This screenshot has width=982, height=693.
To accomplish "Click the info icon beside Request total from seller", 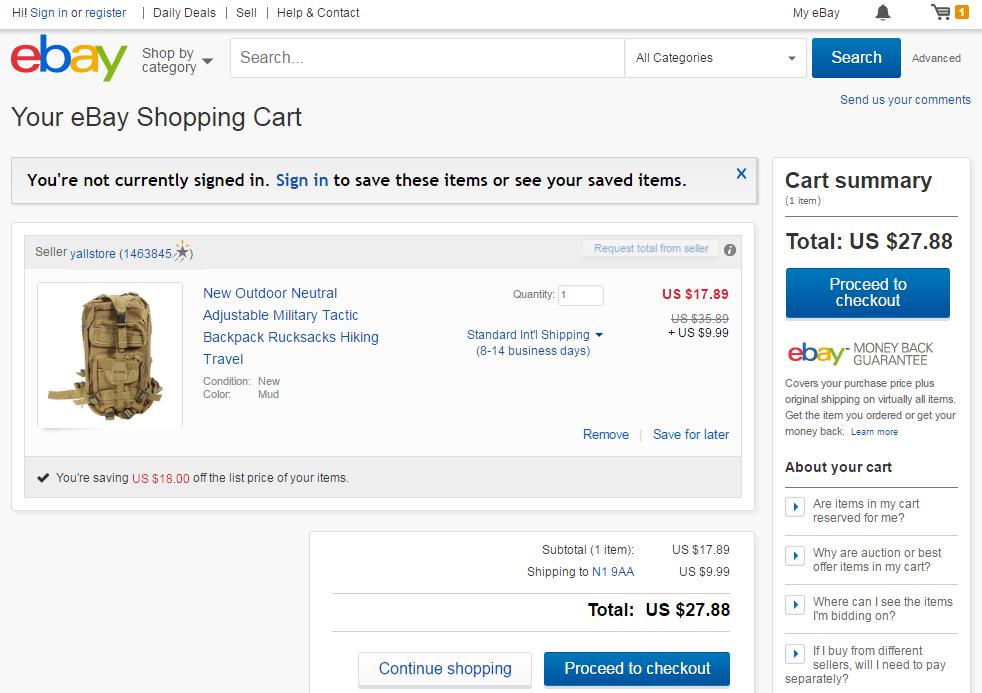I will coord(729,249).
